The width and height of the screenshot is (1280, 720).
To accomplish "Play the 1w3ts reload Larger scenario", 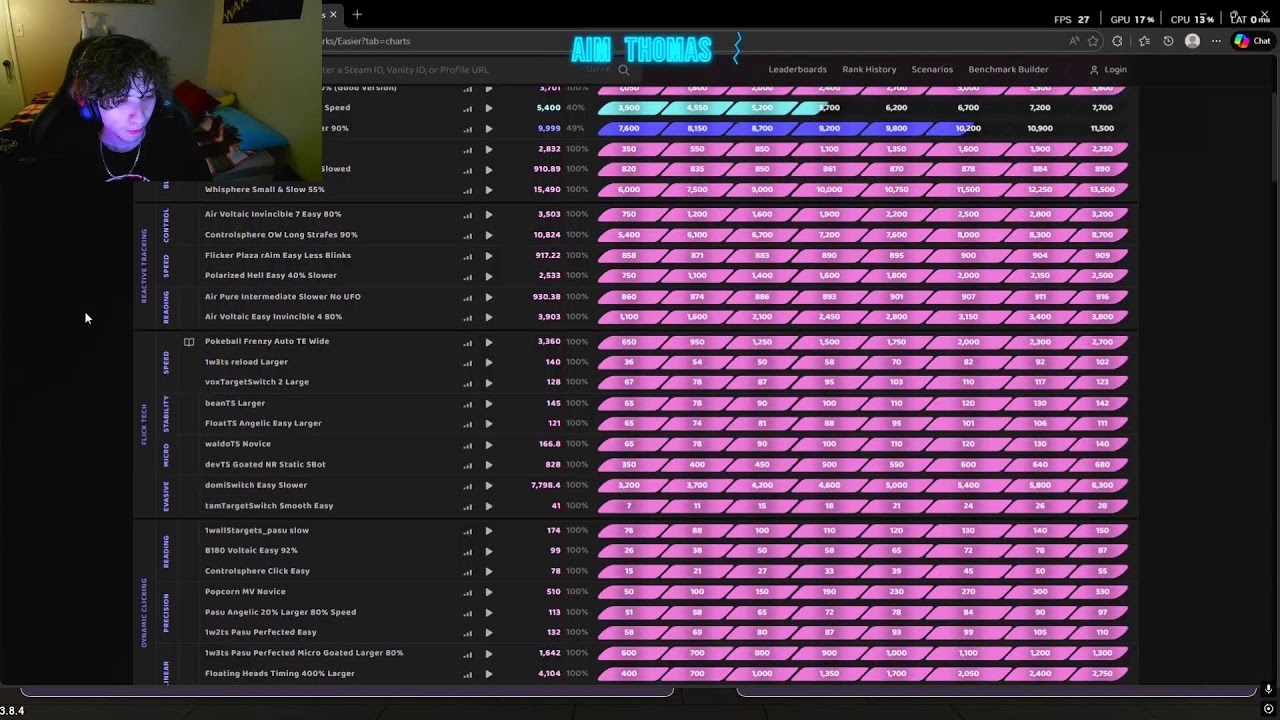I will point(489,362).
